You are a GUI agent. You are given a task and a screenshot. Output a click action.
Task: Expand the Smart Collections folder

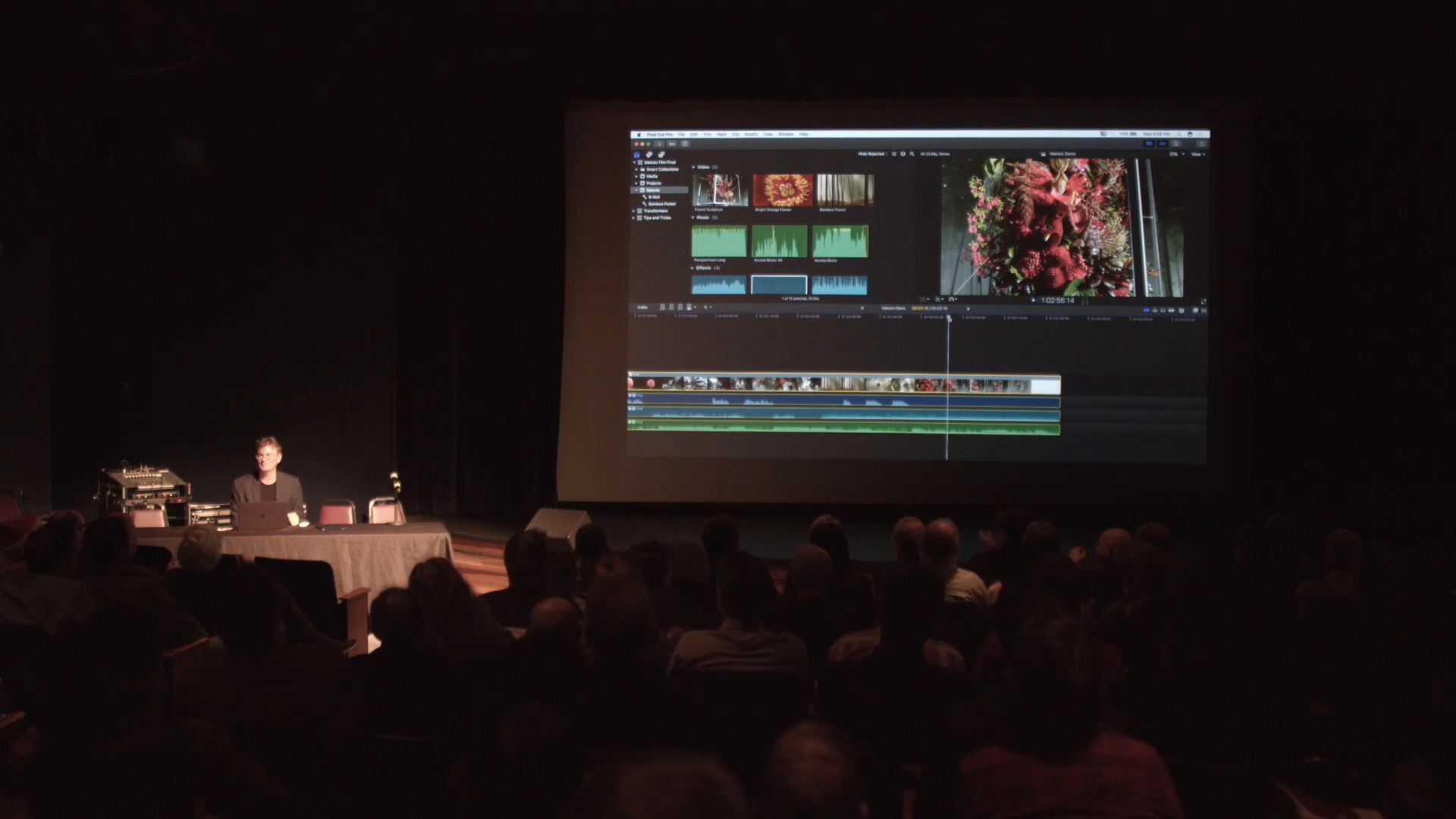(x=636, y=169)
